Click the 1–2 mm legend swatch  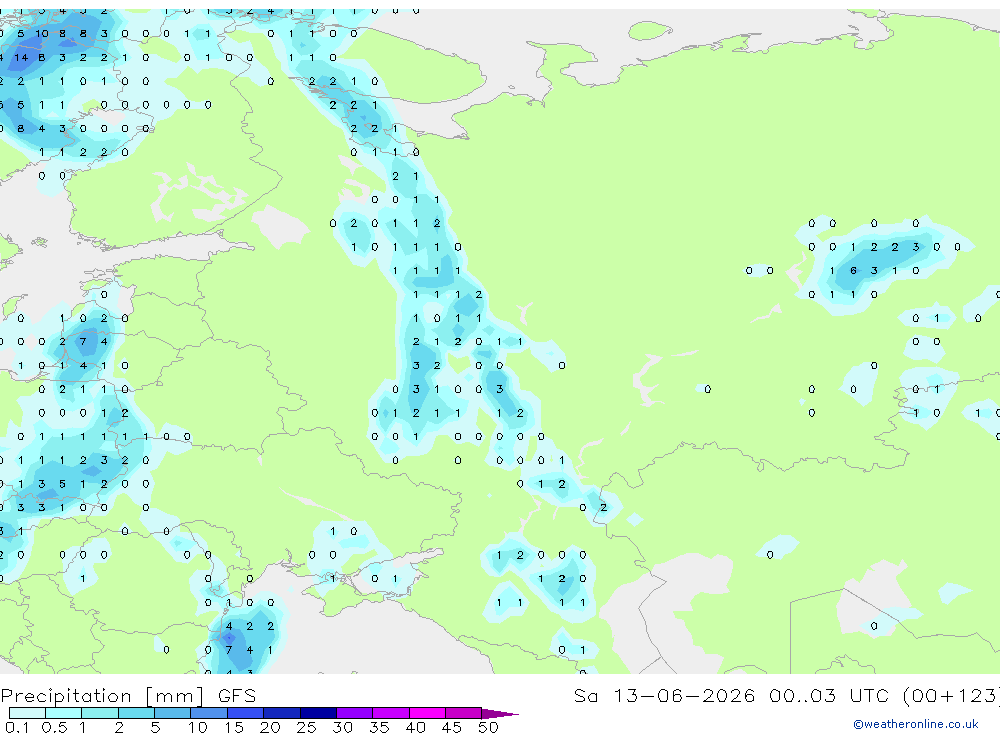point(99,713)
